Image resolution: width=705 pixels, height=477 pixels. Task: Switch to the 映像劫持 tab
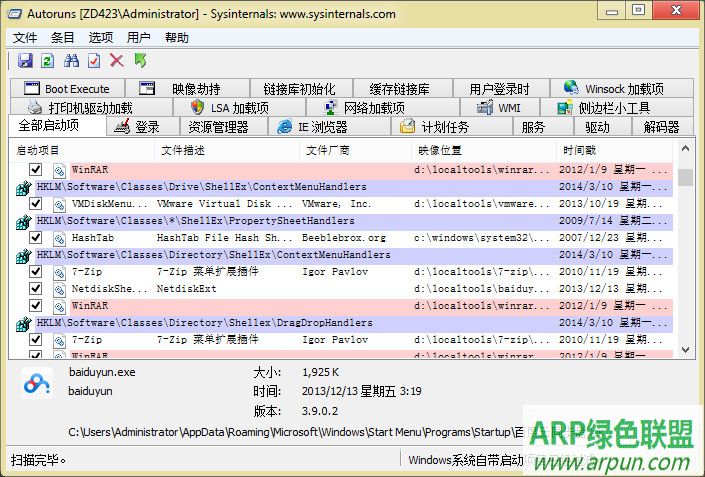click(x=187, y=88)
